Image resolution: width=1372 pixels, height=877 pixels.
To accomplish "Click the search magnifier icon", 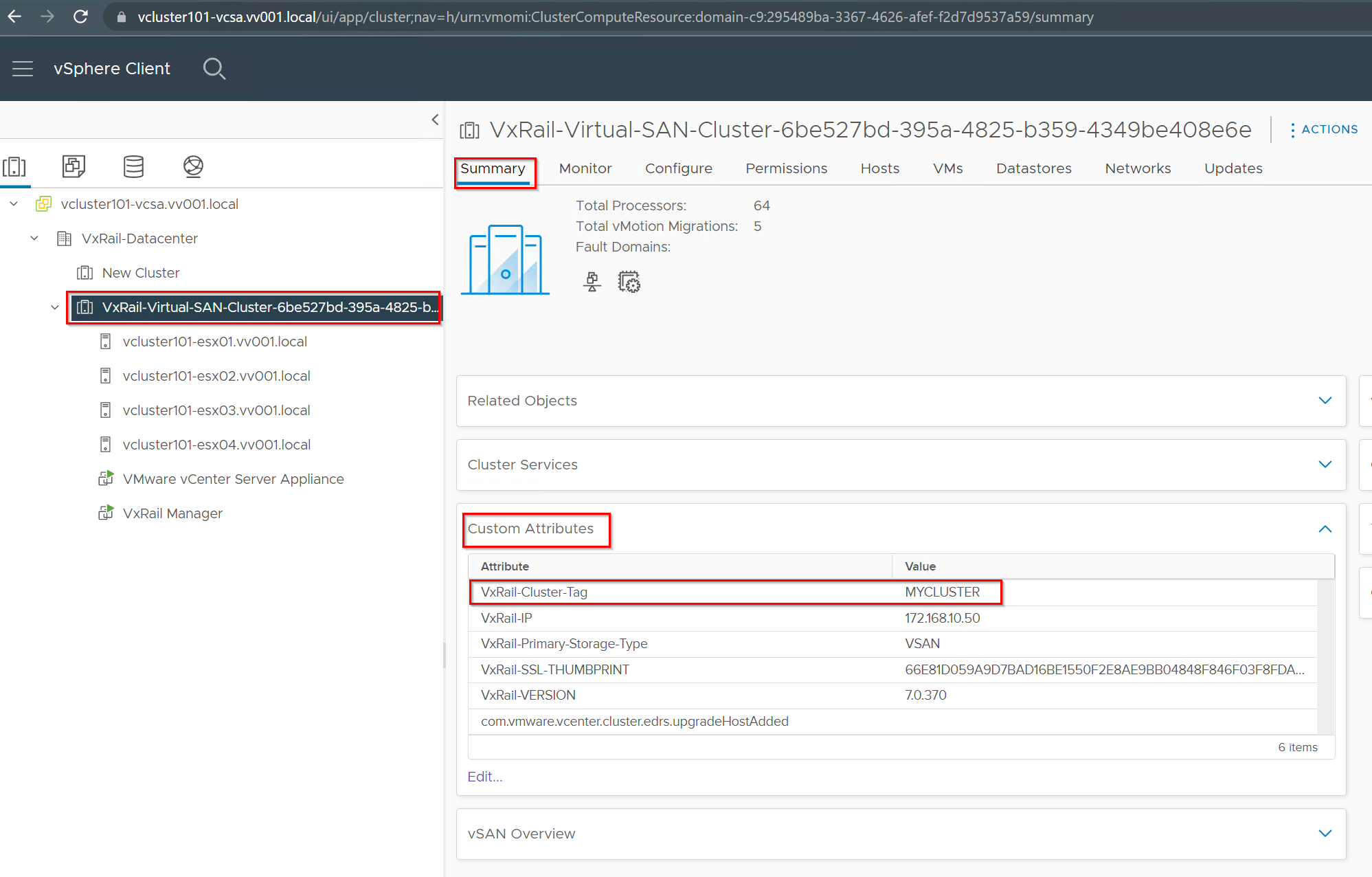I will pyautogui.click(x=214, y=69).
